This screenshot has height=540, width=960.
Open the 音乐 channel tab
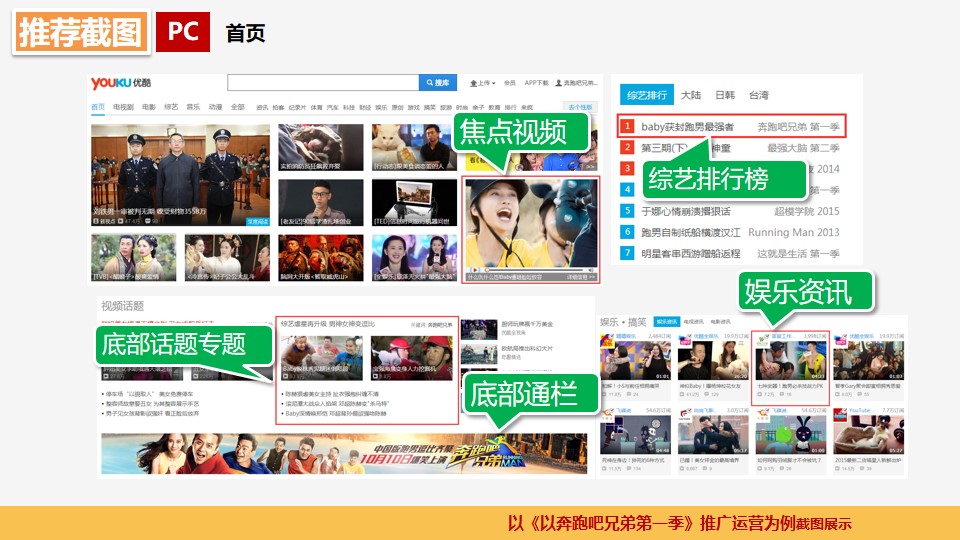(x=193, y=107)
